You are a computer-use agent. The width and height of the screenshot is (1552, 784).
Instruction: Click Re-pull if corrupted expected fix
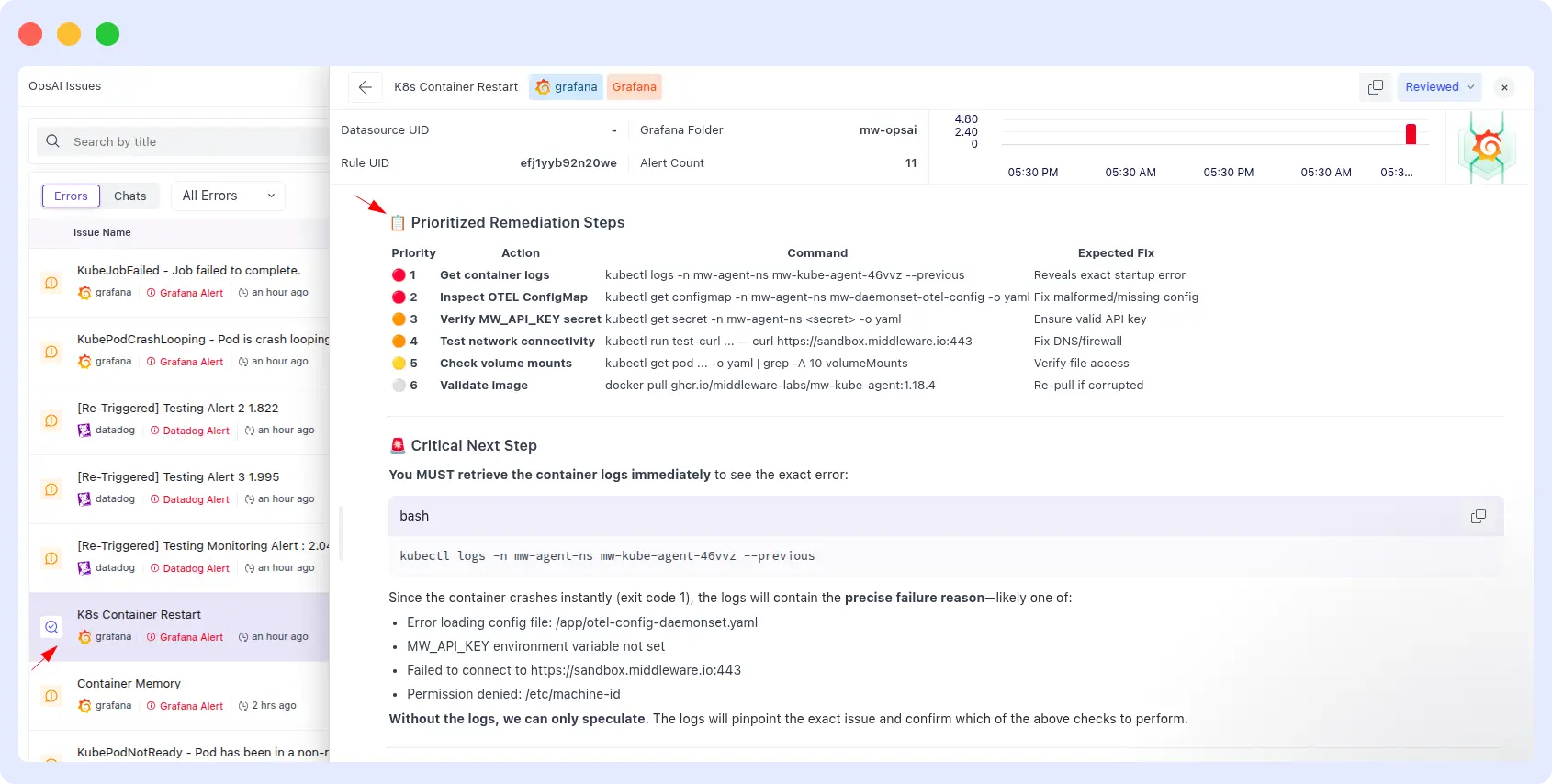click(1088, 386)
